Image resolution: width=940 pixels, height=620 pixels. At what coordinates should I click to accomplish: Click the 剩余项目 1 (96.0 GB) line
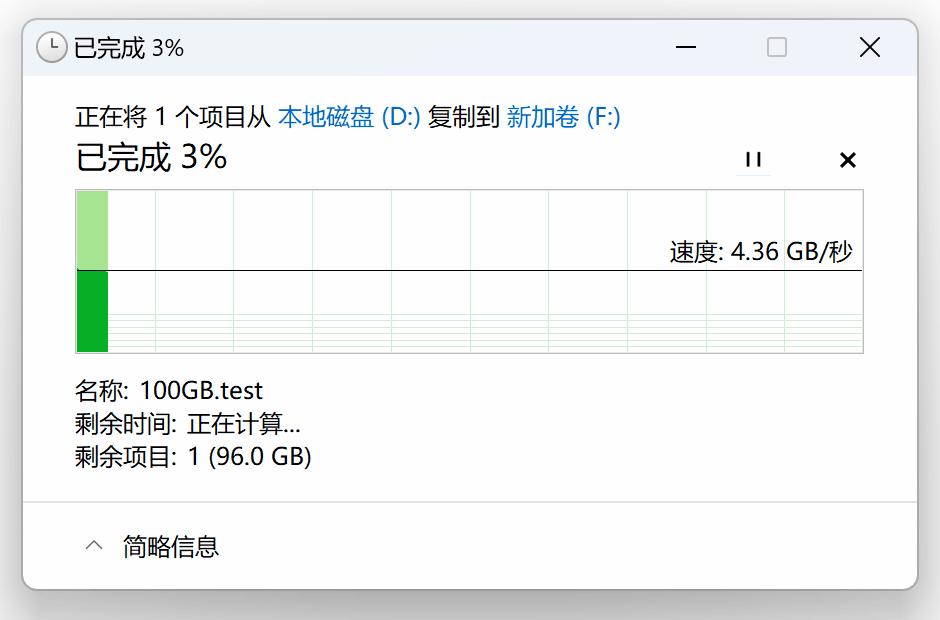click(193, 457)
